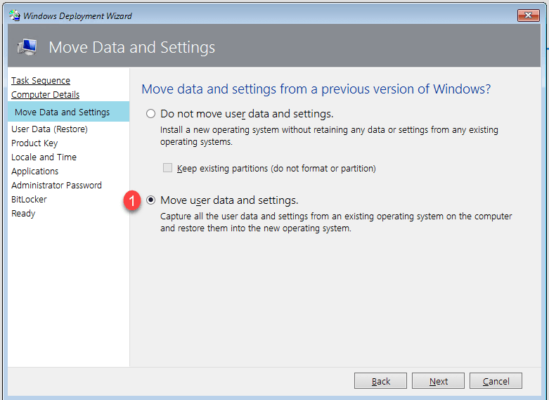Viewport: 549px width, 400px height.
Task: Select Ready step in sidebar
Action: click(x=23, y=213)
